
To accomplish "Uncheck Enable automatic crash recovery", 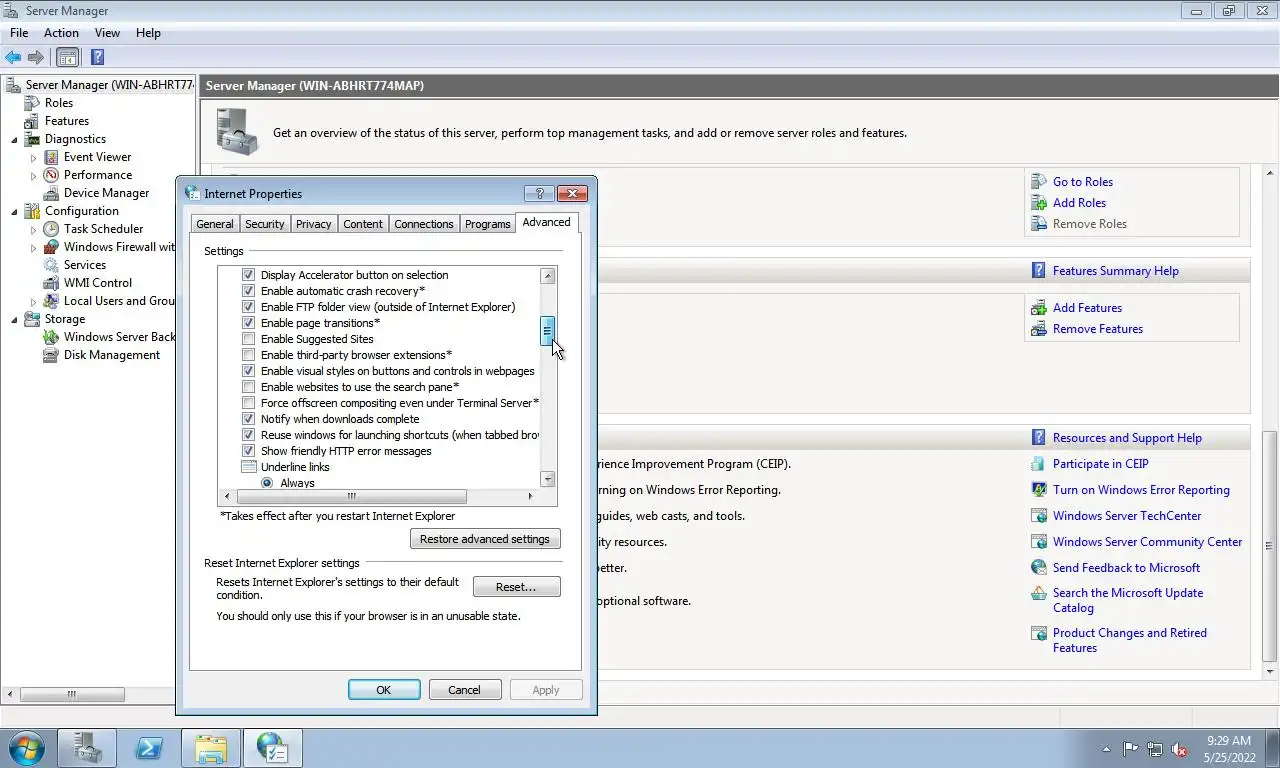I will 249,291.
